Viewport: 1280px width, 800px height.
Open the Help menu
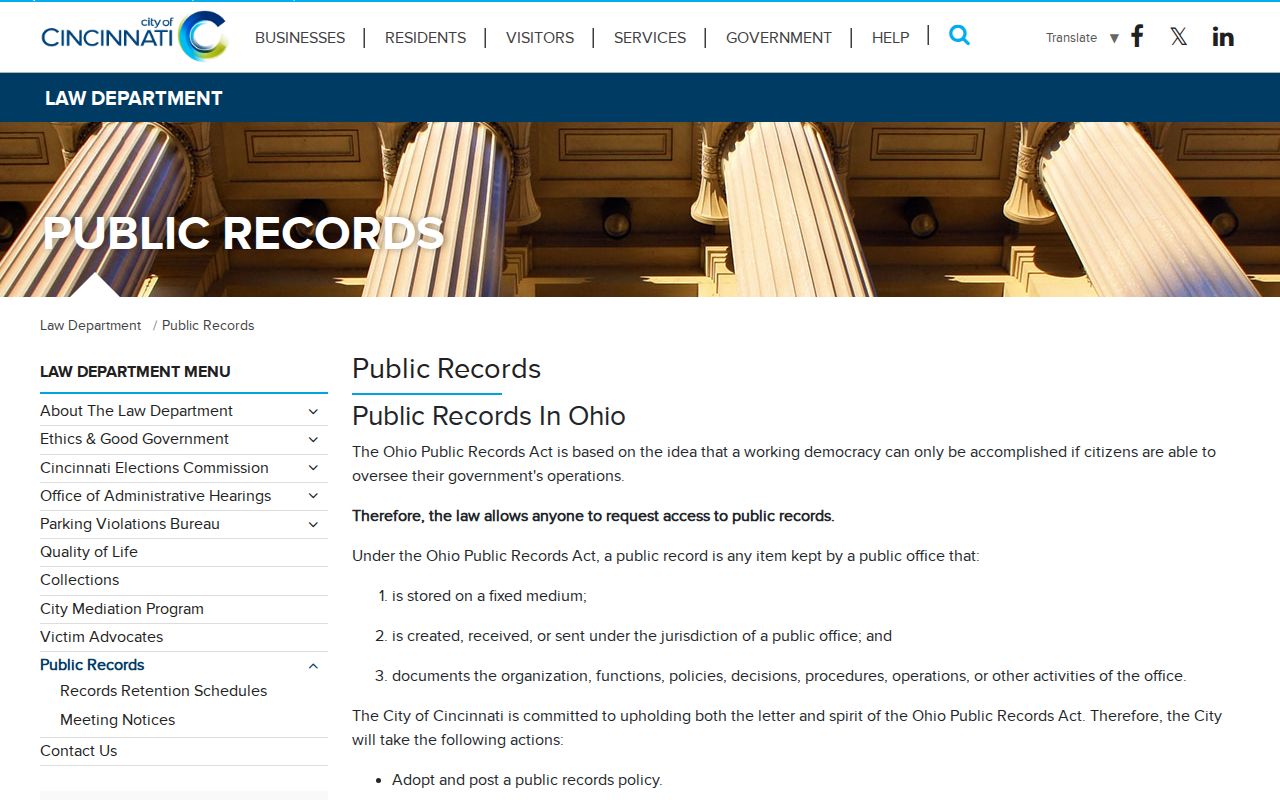[890, 38]
